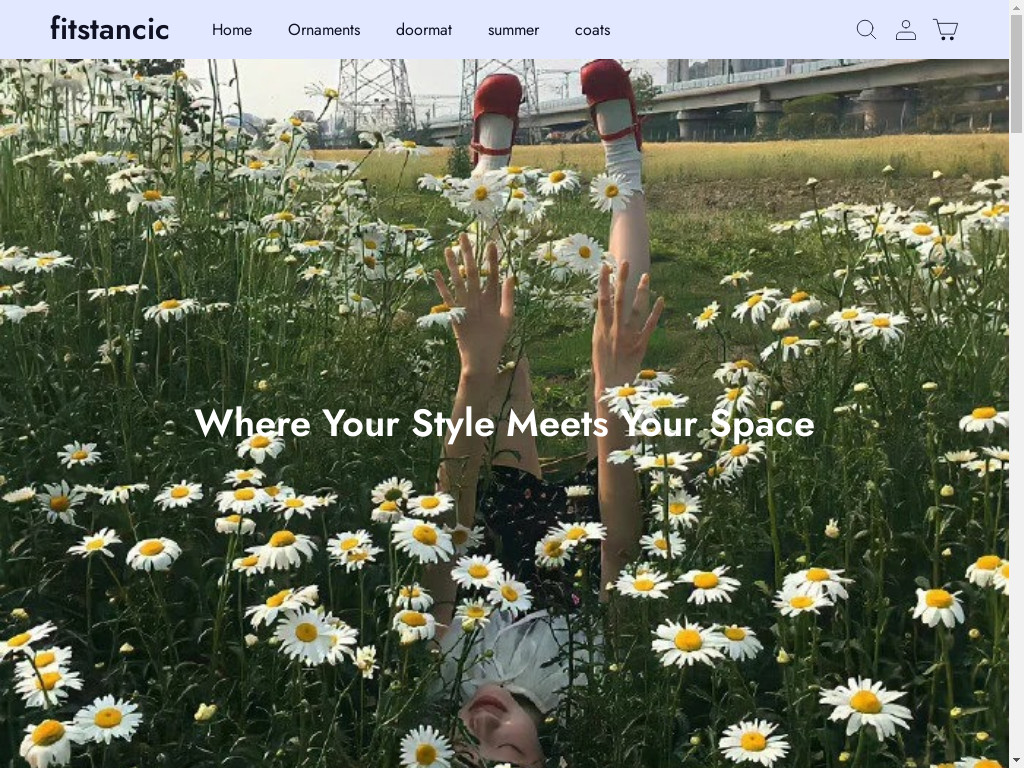Open the user account icon
Image resolution: width=1024 pixels, height=768 pixels.
point(906,29)
